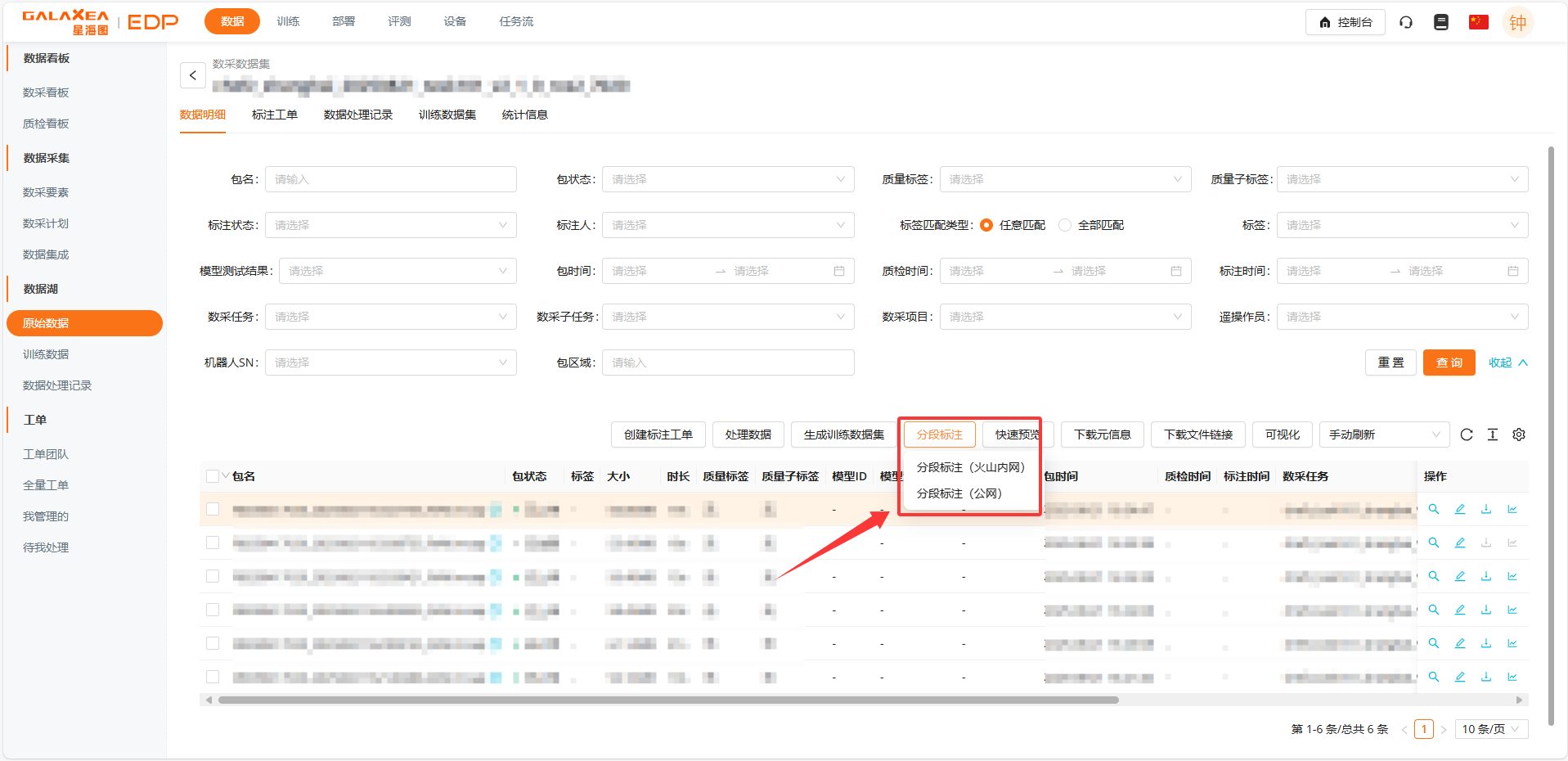Click the back arrow beside the dataset title
The width and height of the screenshot is (1568, 761).
pos(193,75)
